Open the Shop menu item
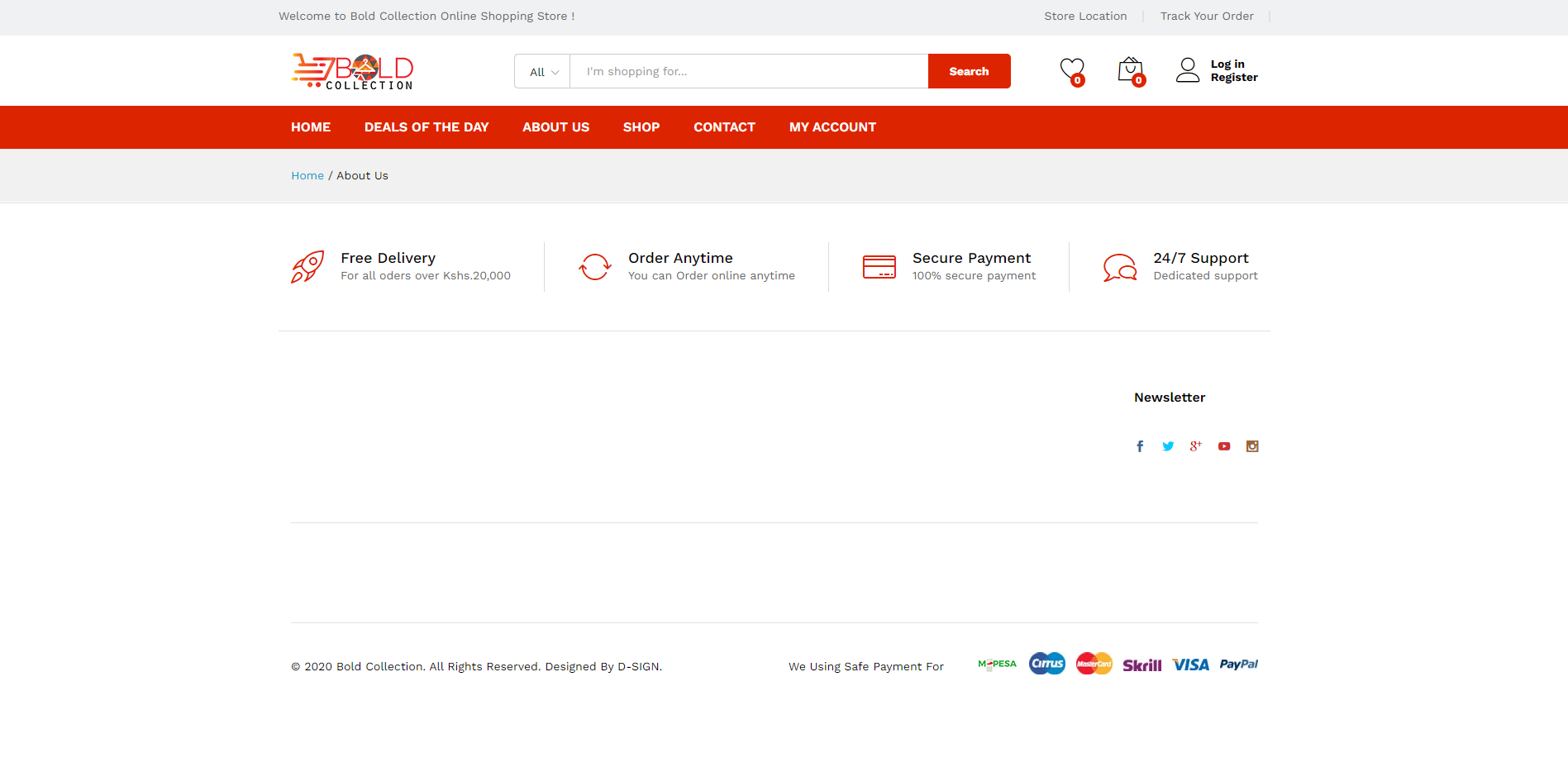This screenshot has width=1568, height=772. tap(641, 127)
